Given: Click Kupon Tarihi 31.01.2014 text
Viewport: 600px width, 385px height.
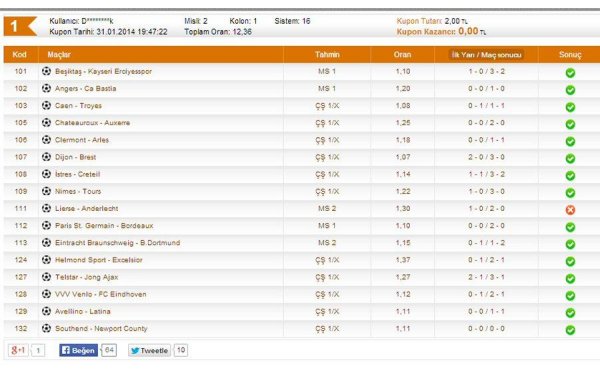Looking at the screenshot, I should click(108, 32).
